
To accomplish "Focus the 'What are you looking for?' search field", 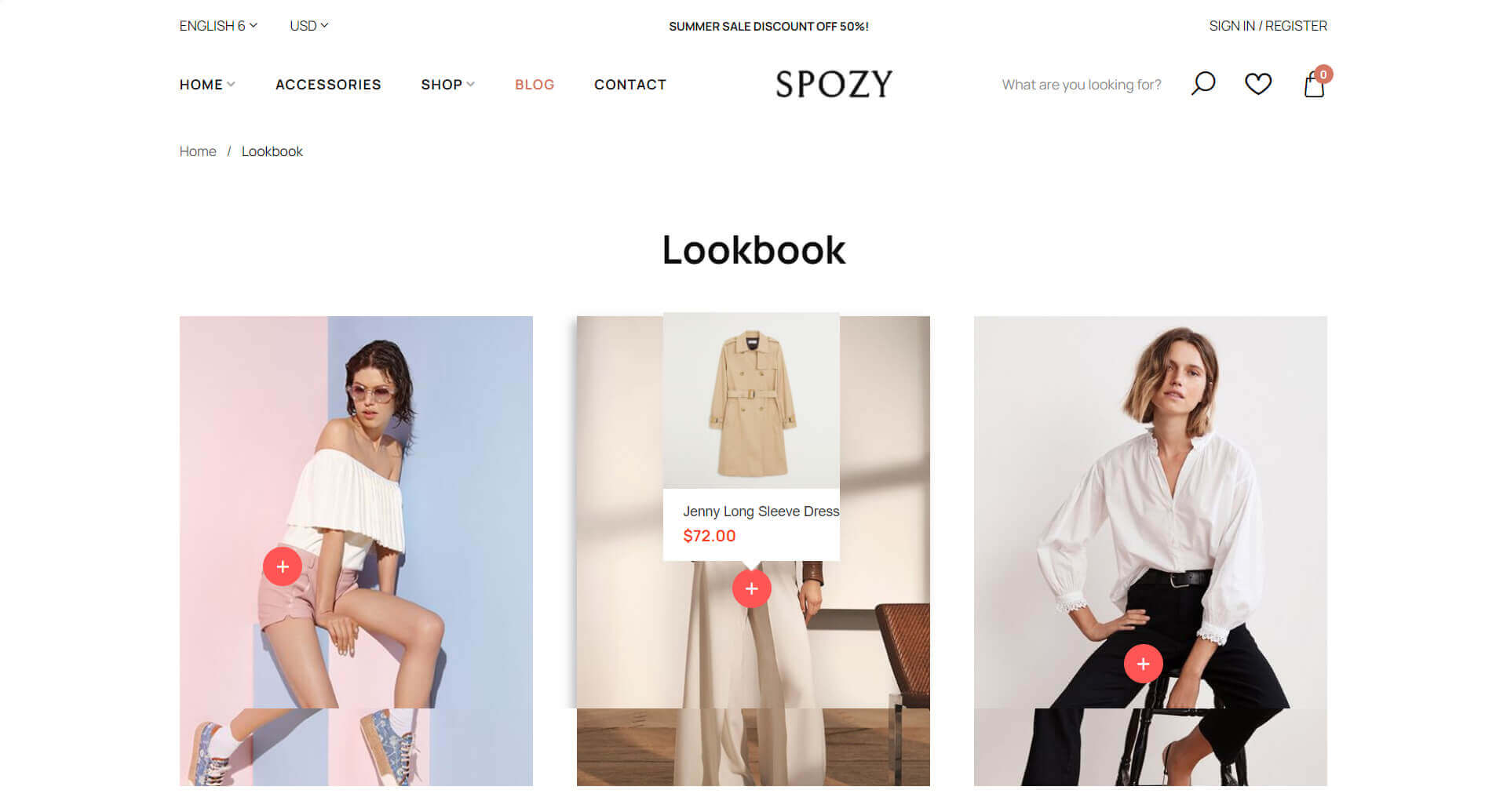I will point(1082,85).
